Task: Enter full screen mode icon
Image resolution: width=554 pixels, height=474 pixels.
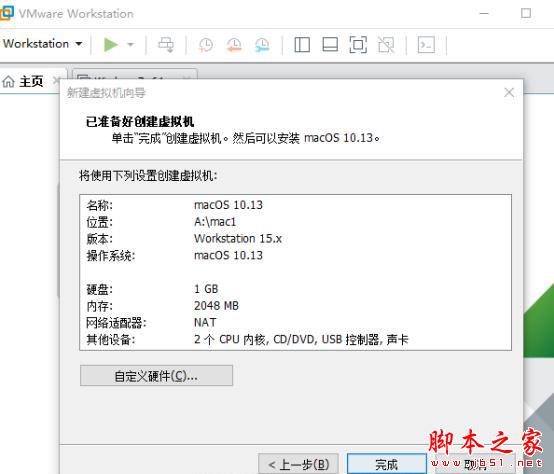Action: (x=358, y=45)
